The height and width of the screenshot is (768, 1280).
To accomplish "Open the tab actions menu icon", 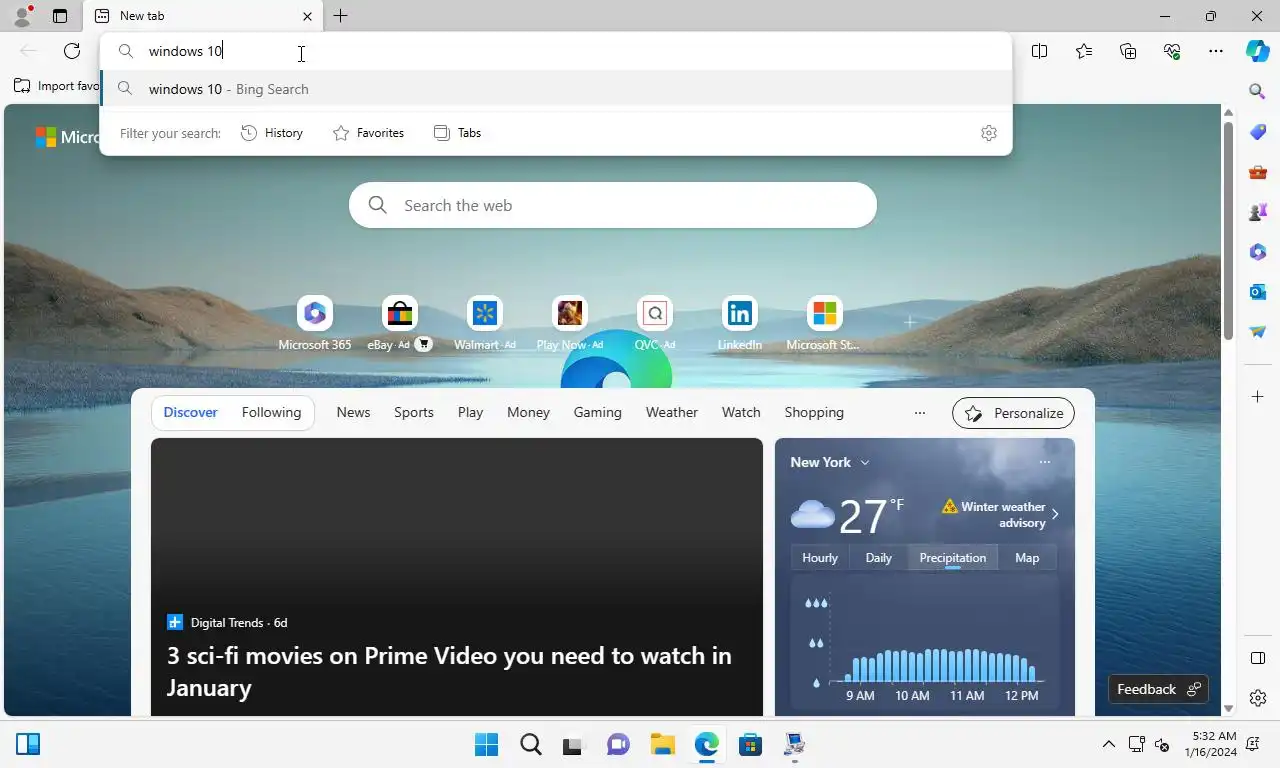I will point(60,16).
